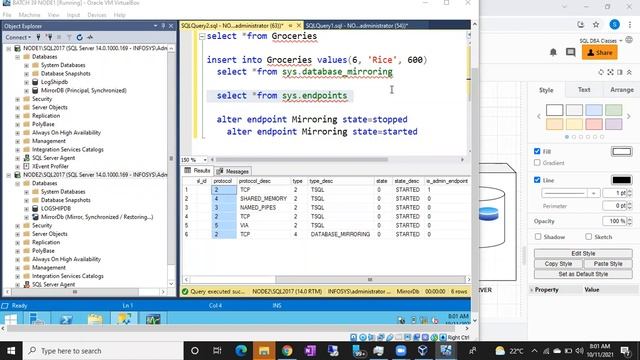Open the VirtualBox cube icon on host taskbar
The height and width of the screenshot is (360, 640).
(423, 351)
